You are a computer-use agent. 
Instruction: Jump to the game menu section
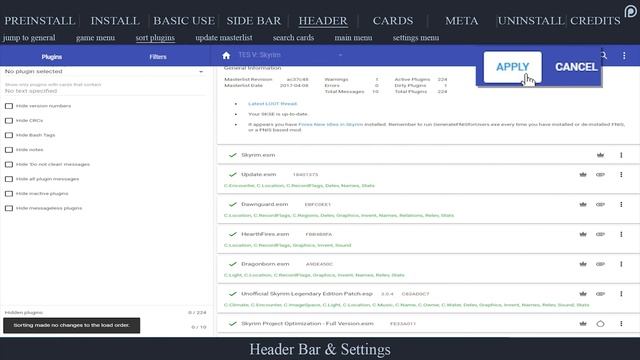pyautogui.click(x=95, y=38)
